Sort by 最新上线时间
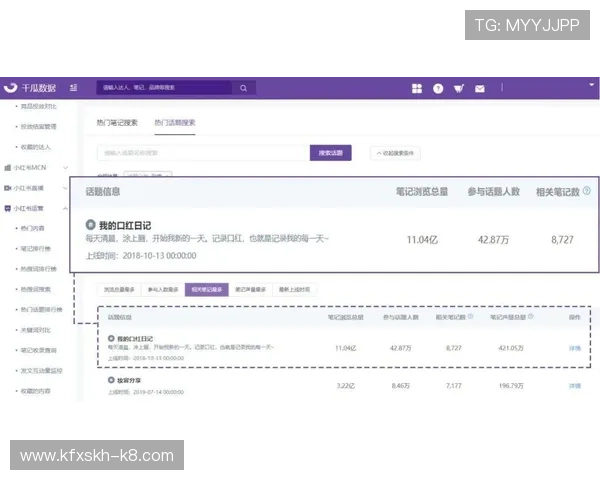The image size is (600, 480). click(x=294, y=289)
